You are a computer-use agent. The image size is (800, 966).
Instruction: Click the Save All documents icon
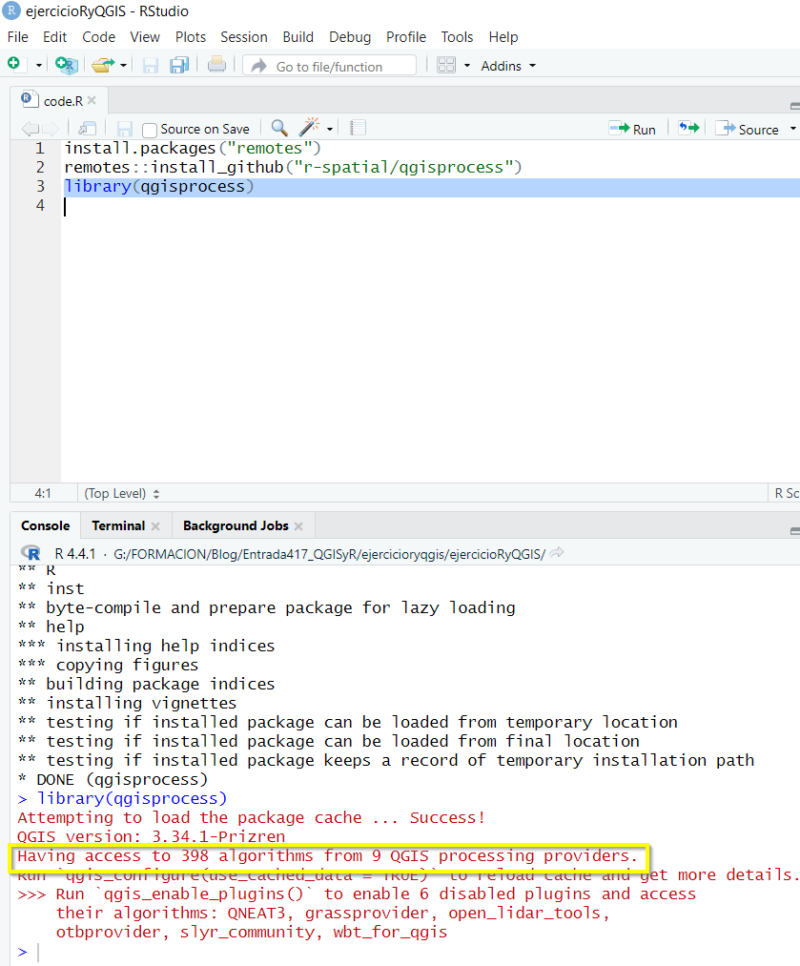click(x=179, y=65)
